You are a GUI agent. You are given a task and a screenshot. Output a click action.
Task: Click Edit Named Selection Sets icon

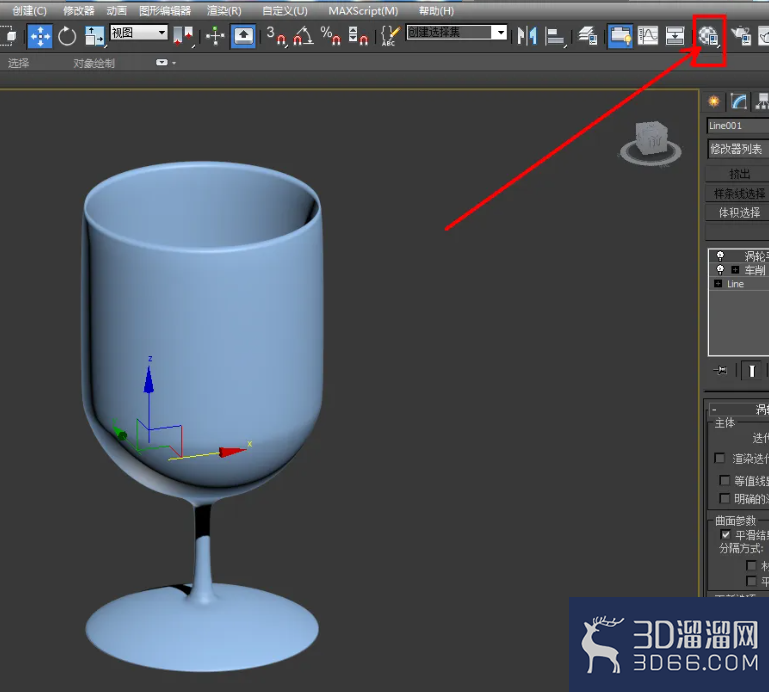click(390, 36)
